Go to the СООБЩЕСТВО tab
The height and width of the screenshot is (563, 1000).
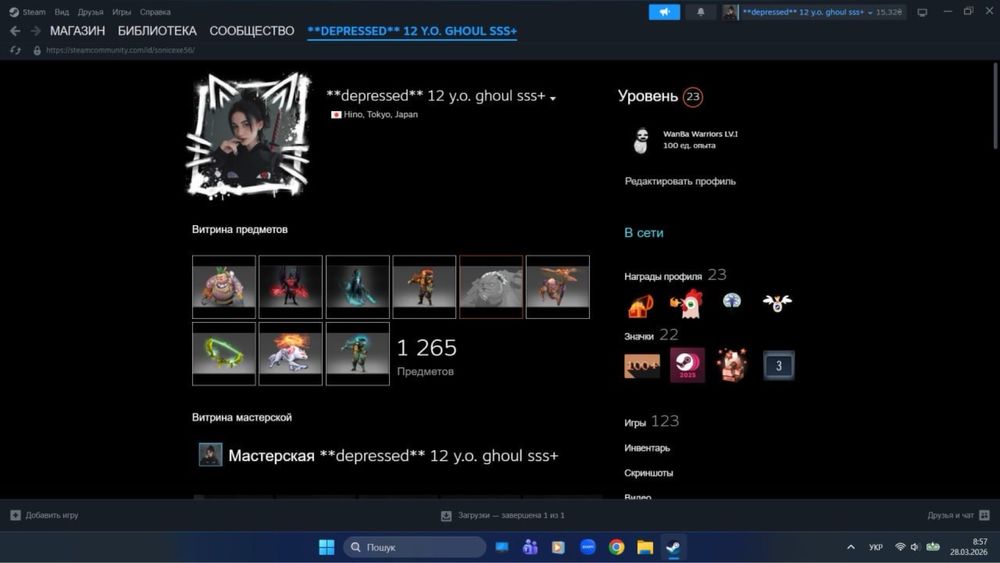(252, 31)
